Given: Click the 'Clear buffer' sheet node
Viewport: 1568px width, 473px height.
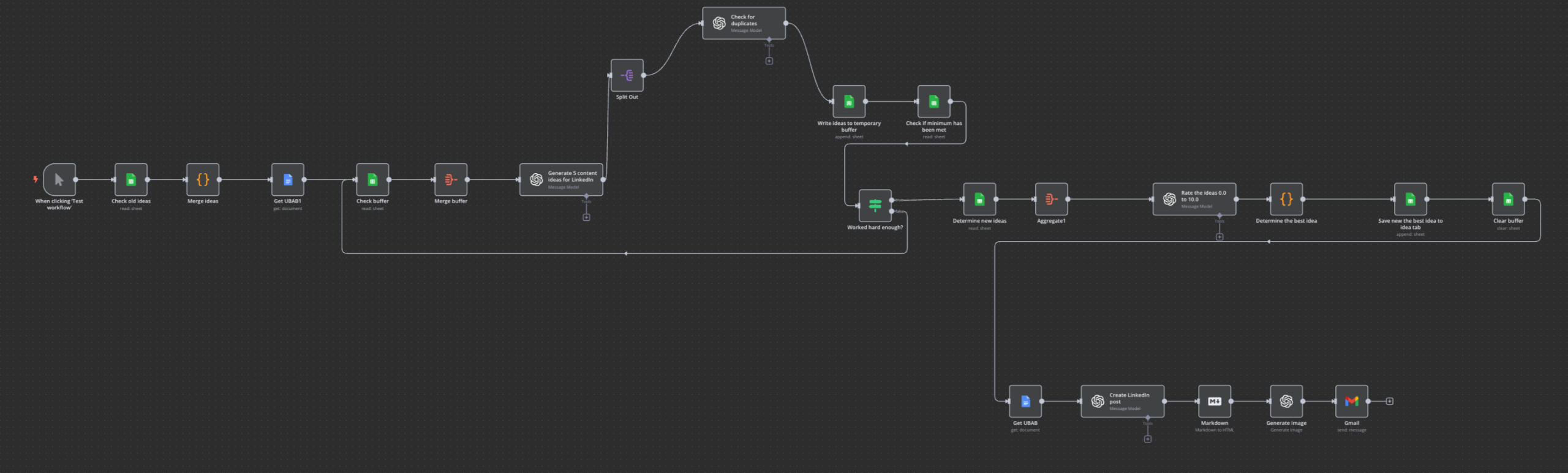Looking at the screenshot, I should [x=1508, y=199].
